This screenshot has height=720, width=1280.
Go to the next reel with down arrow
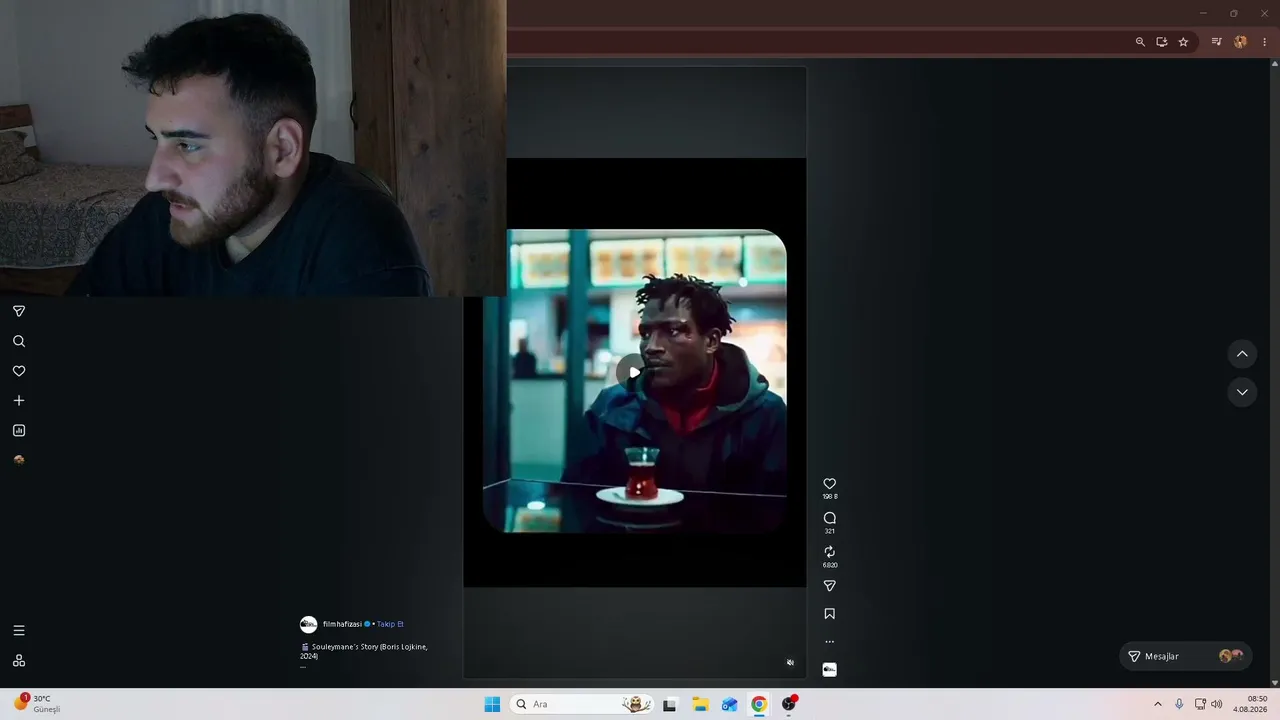click(1242, 392)
